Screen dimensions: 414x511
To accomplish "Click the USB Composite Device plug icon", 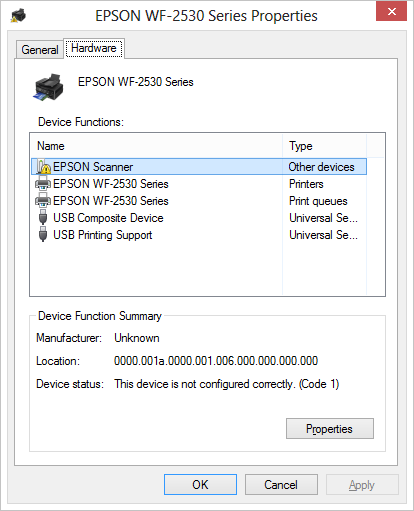I will (x=43, y=218).
